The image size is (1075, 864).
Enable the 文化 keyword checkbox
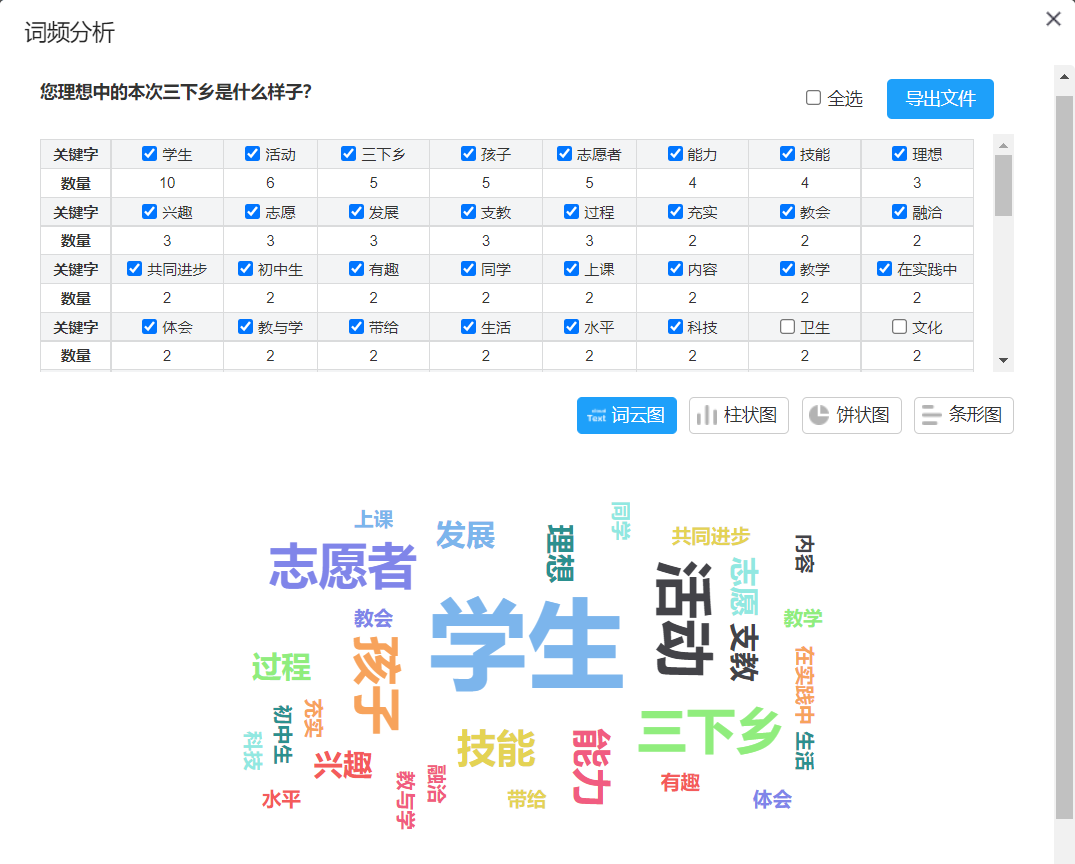[x=899, y=327]
